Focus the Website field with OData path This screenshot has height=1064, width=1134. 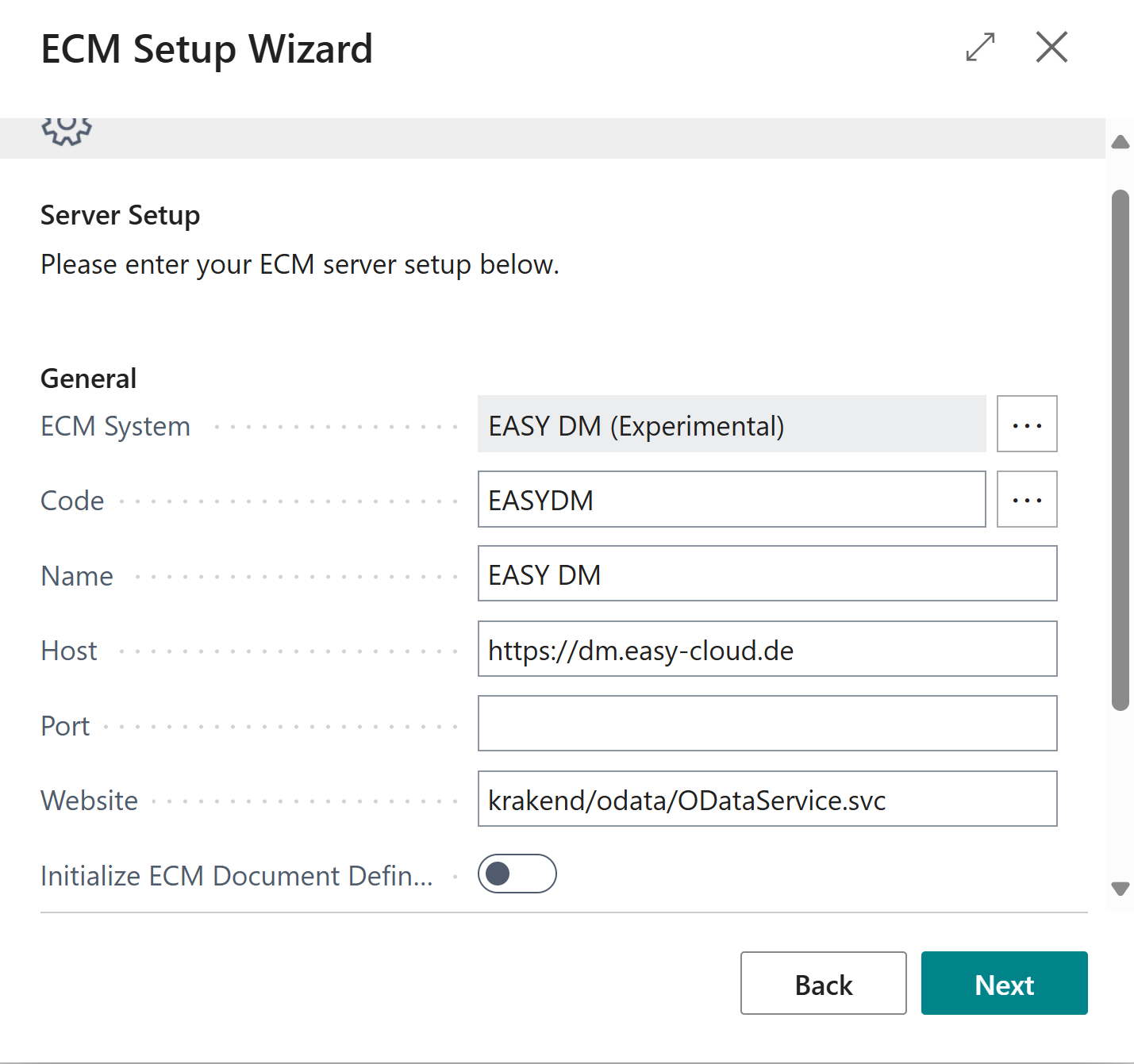(x=767, y=799)
